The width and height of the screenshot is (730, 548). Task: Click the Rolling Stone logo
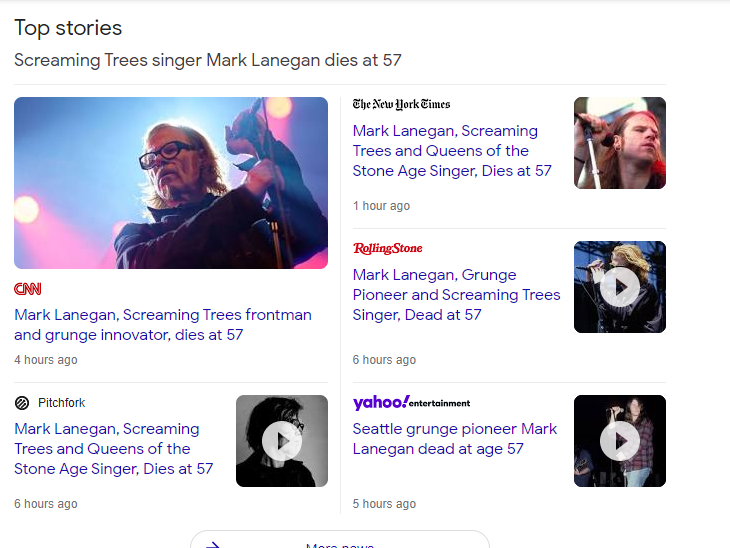click(387, 248)
